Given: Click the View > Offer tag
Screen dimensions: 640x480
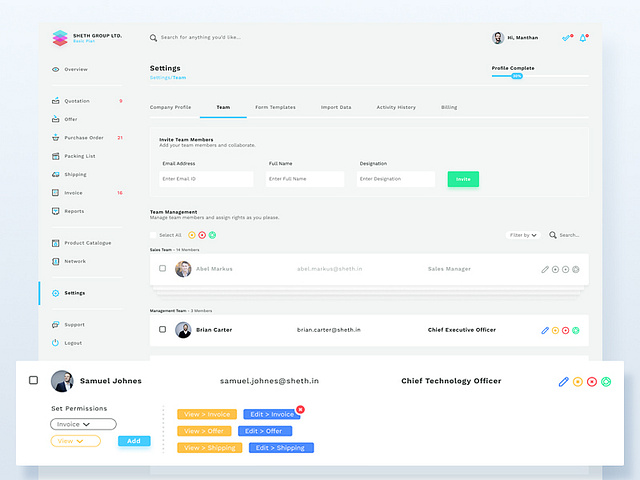Looking at the screenshot, I should (204, 431).
